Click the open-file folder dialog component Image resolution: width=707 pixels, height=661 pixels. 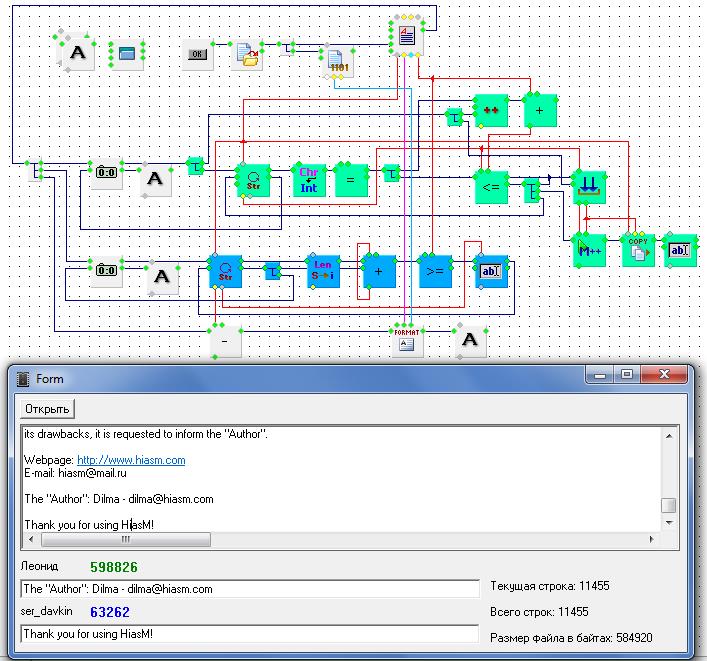pos(249,55)
